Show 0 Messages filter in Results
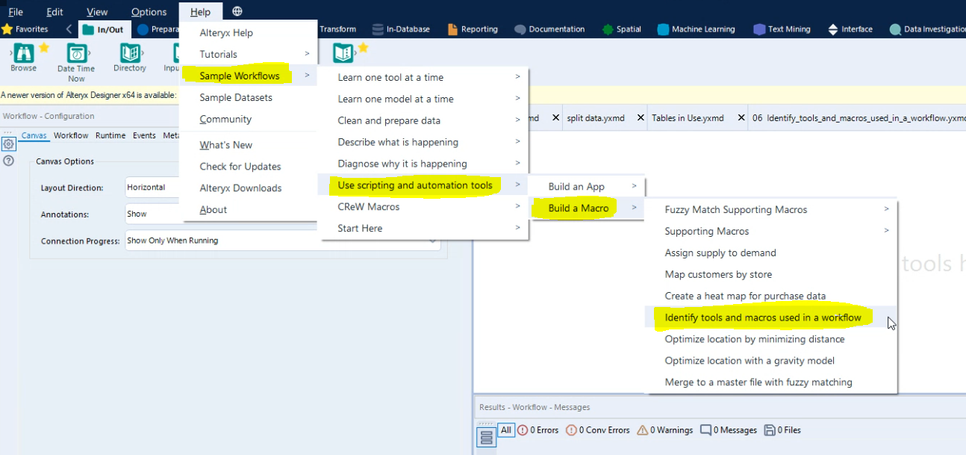 click(728, 430)
